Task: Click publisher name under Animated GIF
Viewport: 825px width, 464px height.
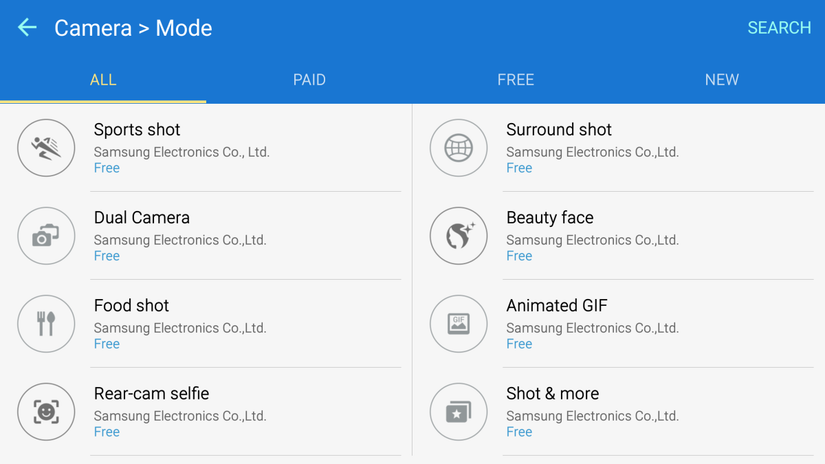Action: [592, 328]
